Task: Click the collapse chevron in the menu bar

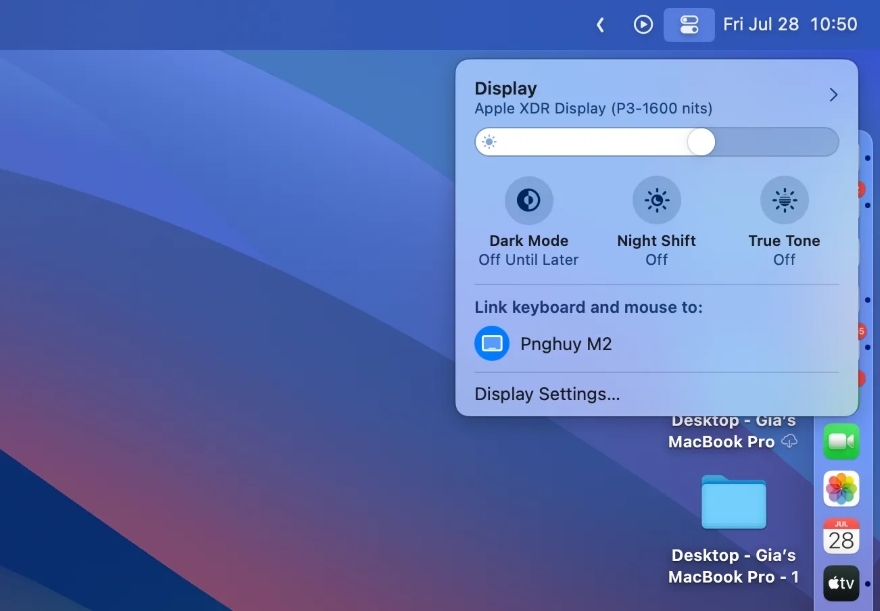Action: coord(600,24)
